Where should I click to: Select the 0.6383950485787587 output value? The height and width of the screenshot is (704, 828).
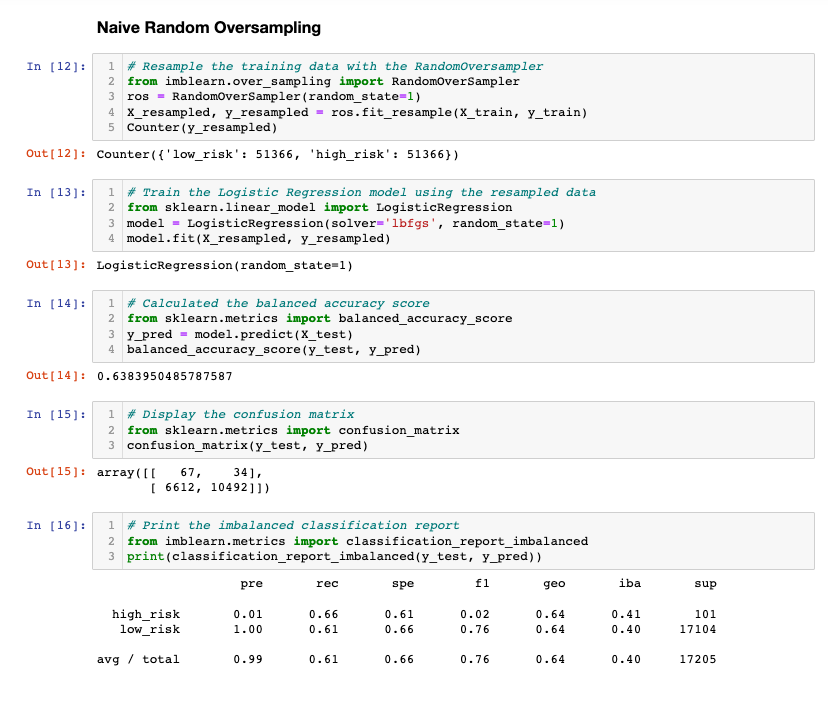(x=164, y=377)
